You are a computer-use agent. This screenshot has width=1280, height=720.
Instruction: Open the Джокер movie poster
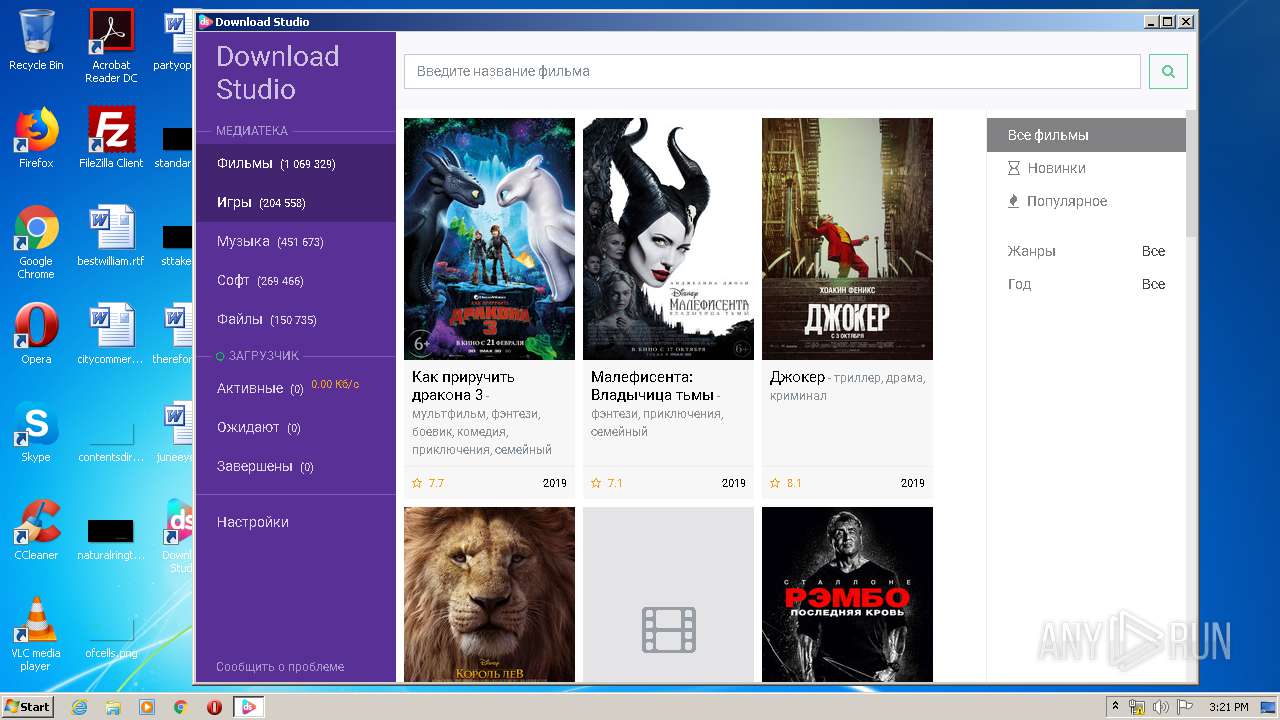pyautogui.click(x=847, y=239)
